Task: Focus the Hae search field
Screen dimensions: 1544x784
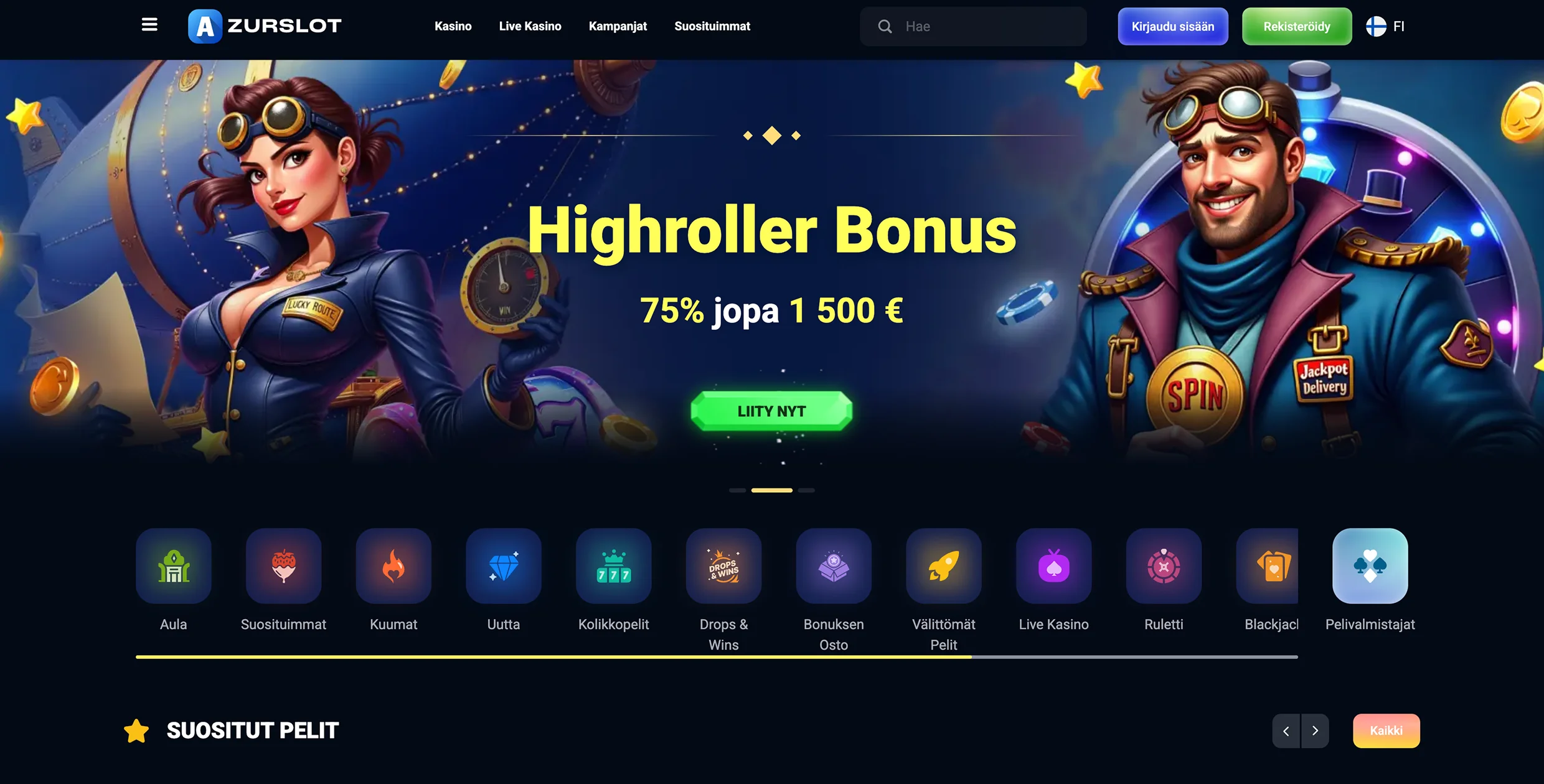Action: 973,26
